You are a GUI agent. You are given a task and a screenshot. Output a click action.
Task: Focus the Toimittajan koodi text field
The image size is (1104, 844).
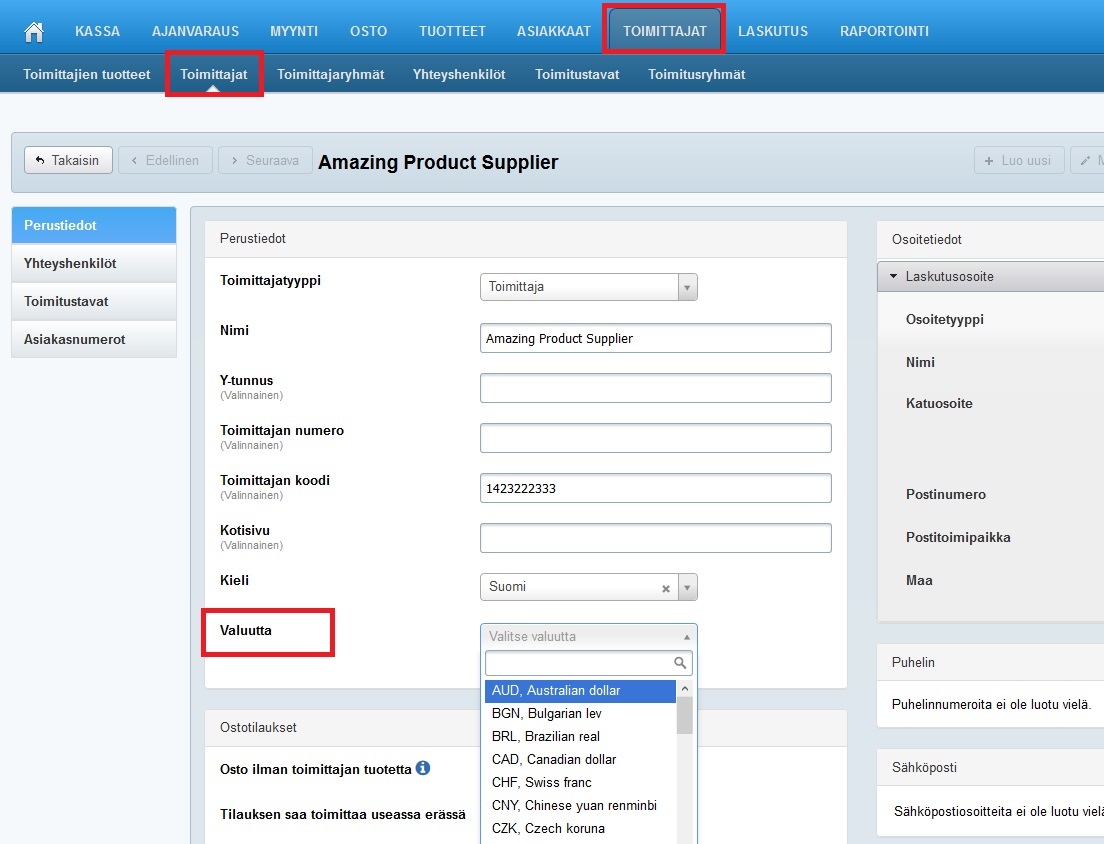[655, 488]
